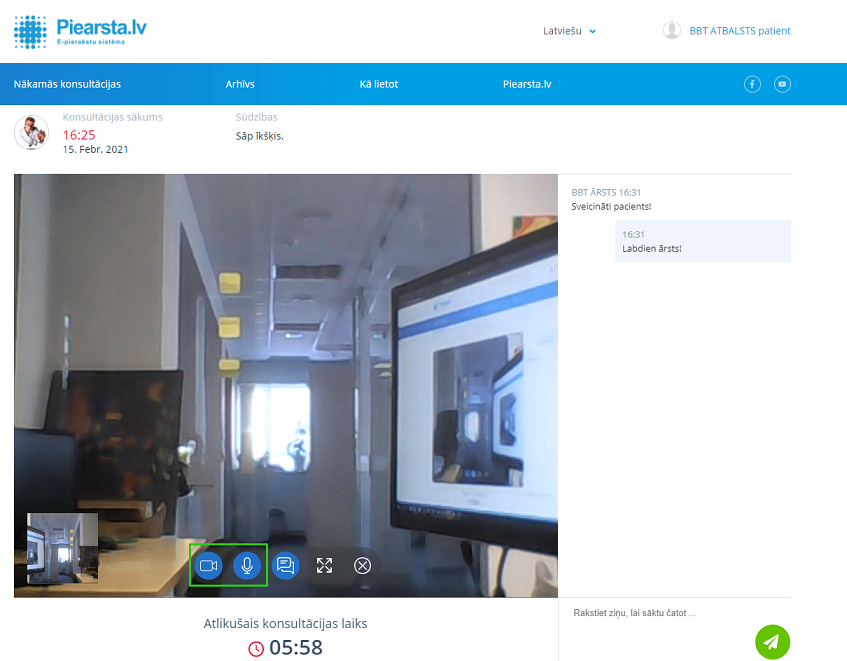Click the self-view video thumbnail
The width and height of the screenshot is (847, 661).
[x=62, y=548]
